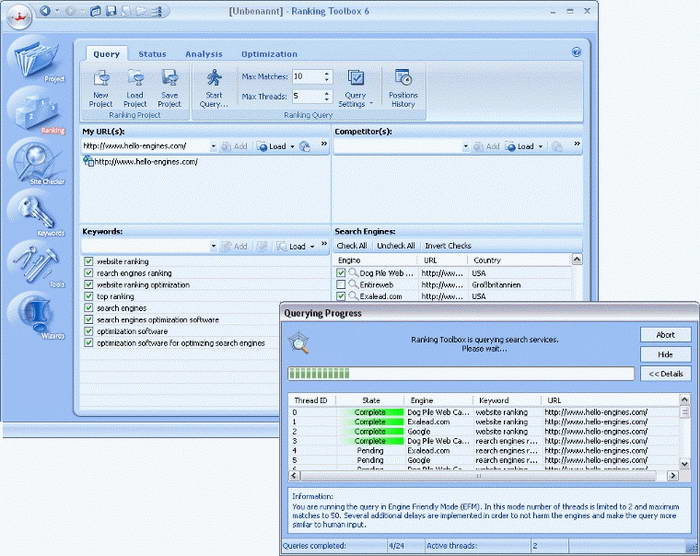Click the help question mark icon
700x556 pixels.
(x=576, y=52)
